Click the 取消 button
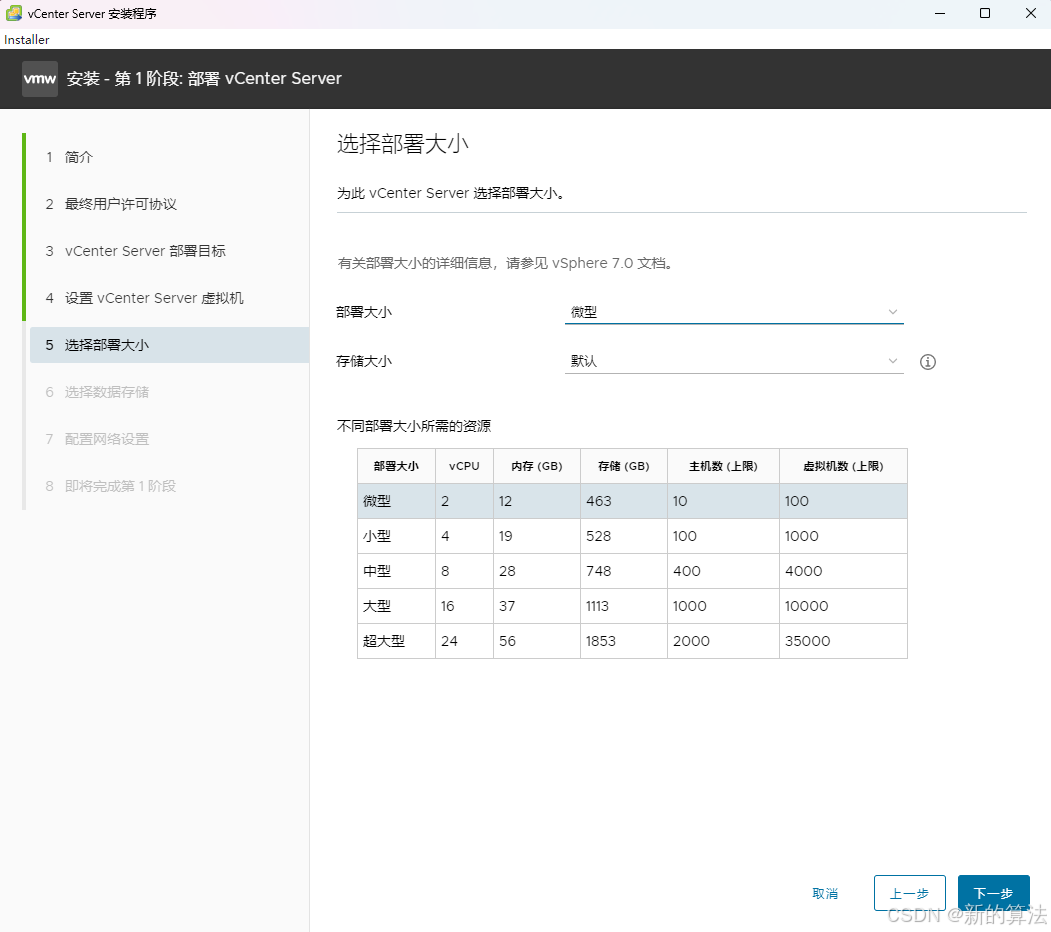1051x932 pixels. [825, 893]
